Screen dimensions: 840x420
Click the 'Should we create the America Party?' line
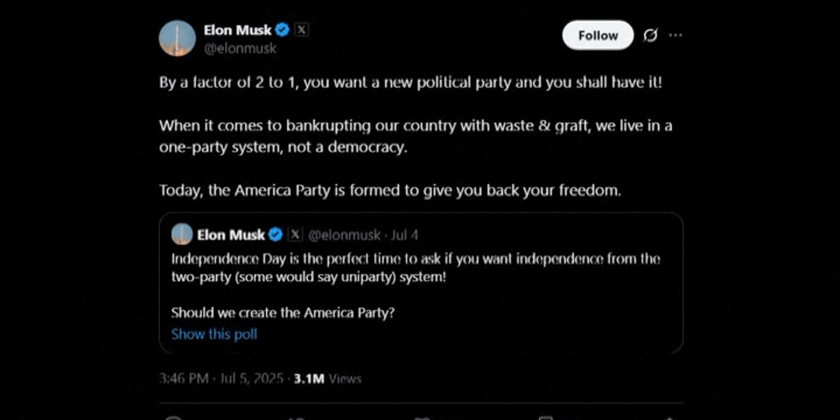(x=283, y=312)
